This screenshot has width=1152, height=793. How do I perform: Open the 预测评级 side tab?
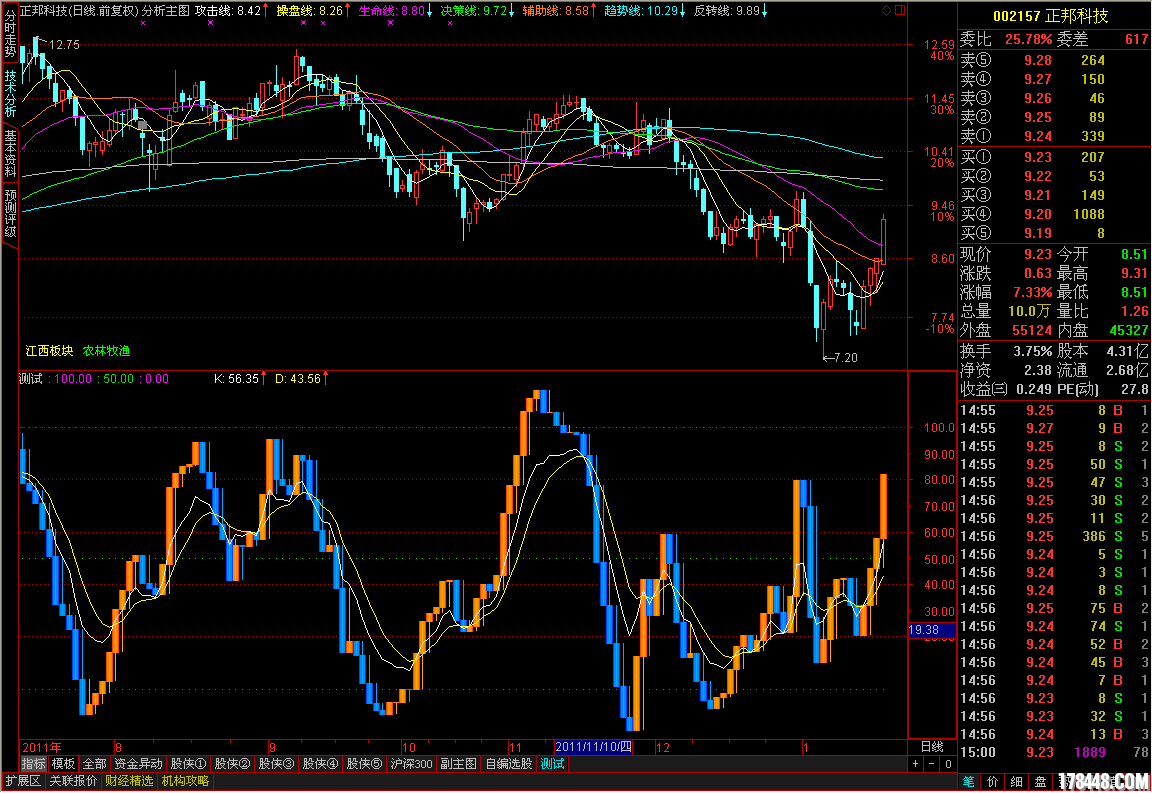pos(10,214)
